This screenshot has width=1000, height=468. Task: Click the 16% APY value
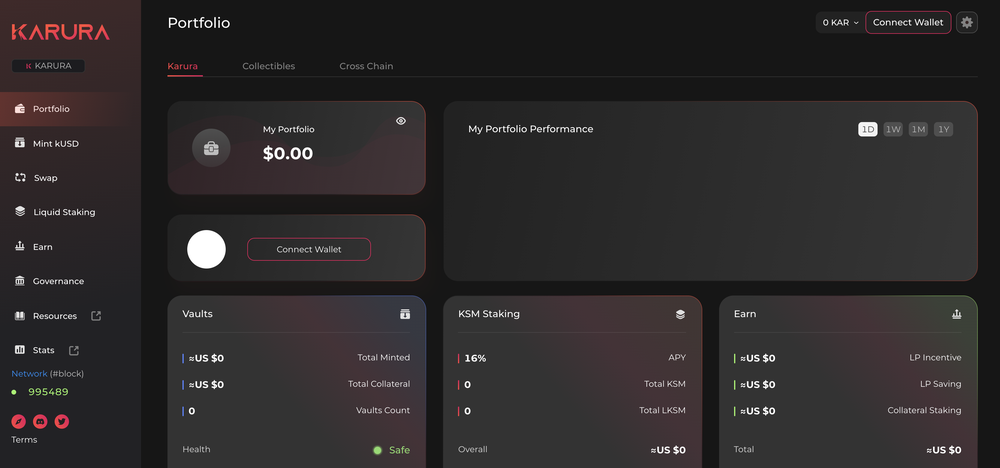pos(475,358)
